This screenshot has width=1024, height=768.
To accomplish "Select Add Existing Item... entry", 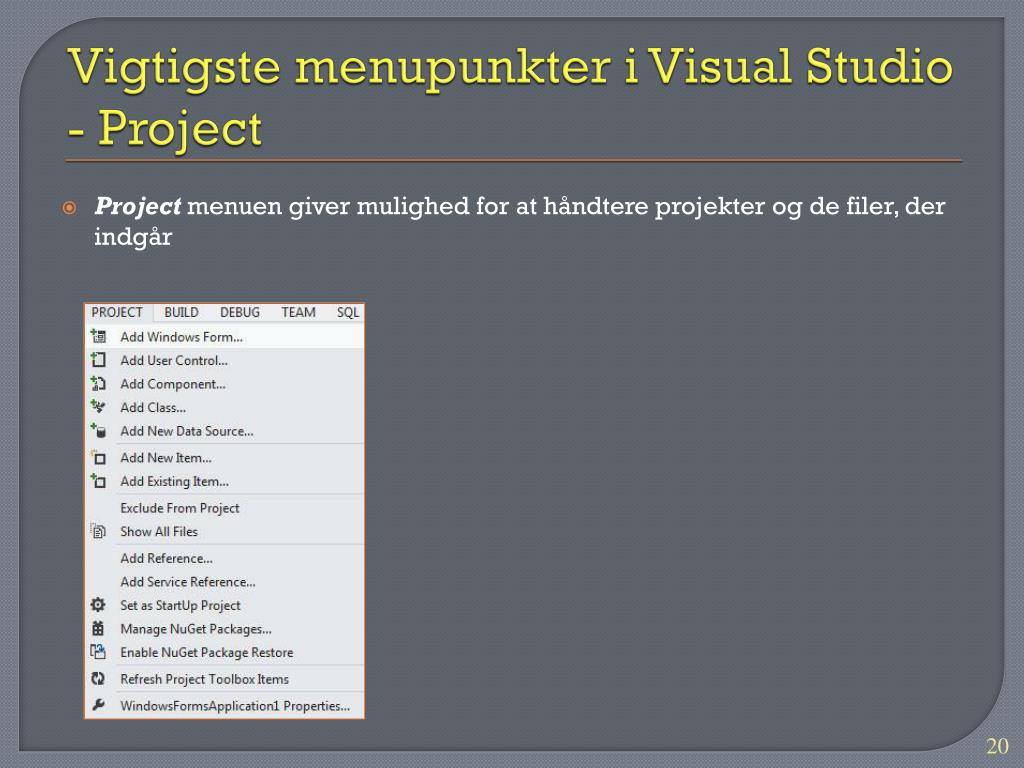I will [225, 481].
